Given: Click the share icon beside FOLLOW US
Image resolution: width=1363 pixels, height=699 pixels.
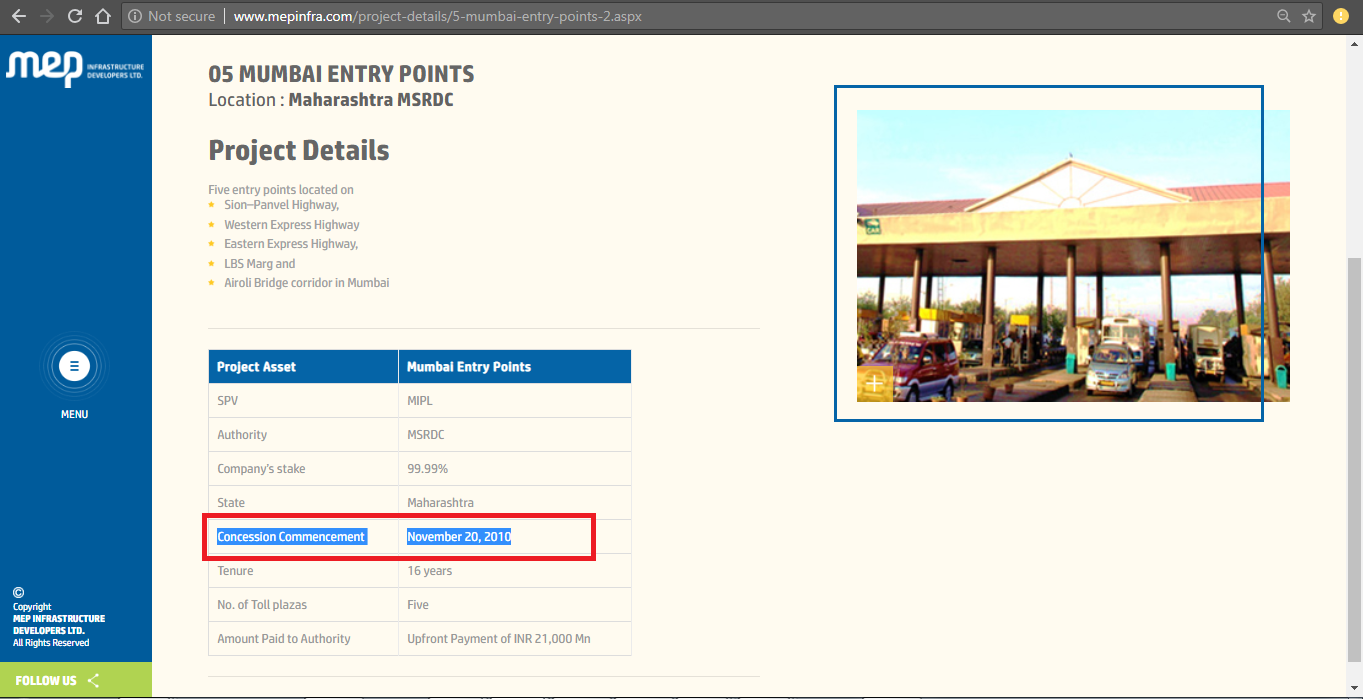Looking at the screenshot, I should 93,680.
